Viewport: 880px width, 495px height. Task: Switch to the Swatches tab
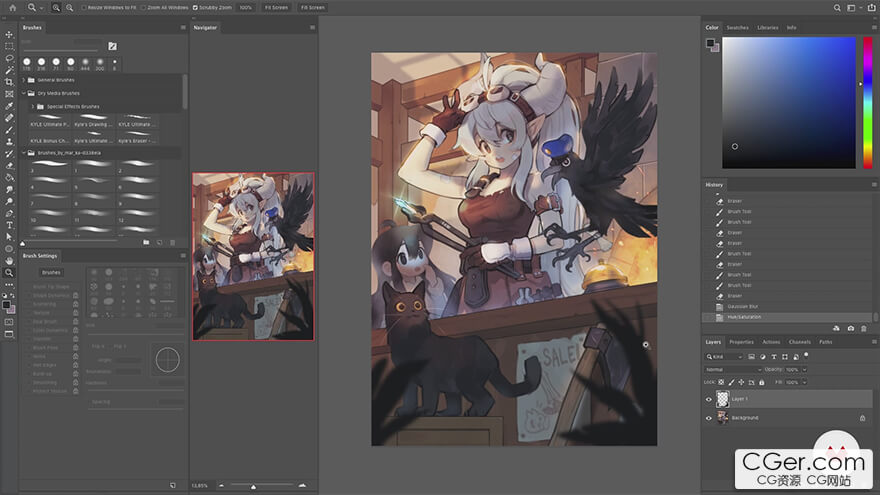[x=737, y=28]
